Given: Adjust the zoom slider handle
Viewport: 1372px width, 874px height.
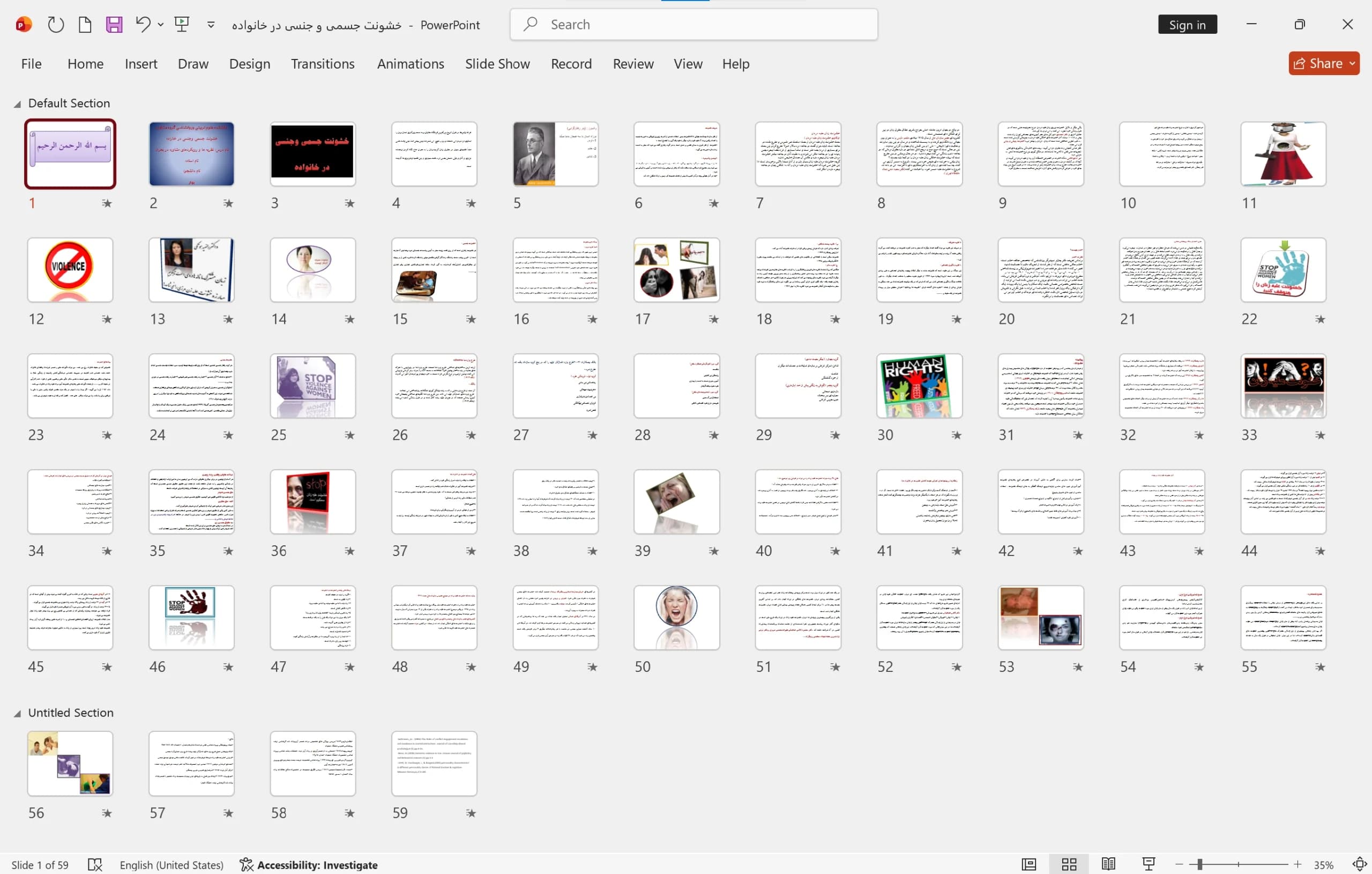Looking at the screenshot, I should 1199,864.
